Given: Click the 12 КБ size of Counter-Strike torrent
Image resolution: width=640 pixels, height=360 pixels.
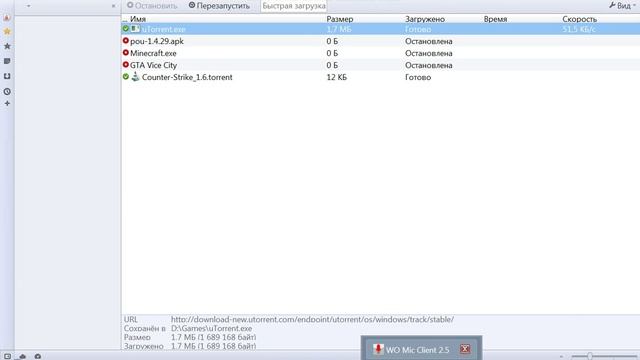Looking at the screenshot, I should pos(336,77).
